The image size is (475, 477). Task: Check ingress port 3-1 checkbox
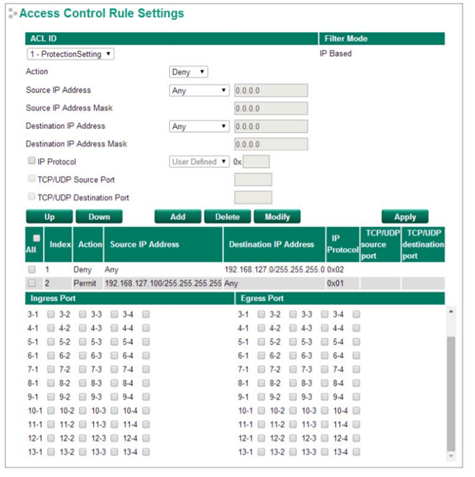(51, 314)
